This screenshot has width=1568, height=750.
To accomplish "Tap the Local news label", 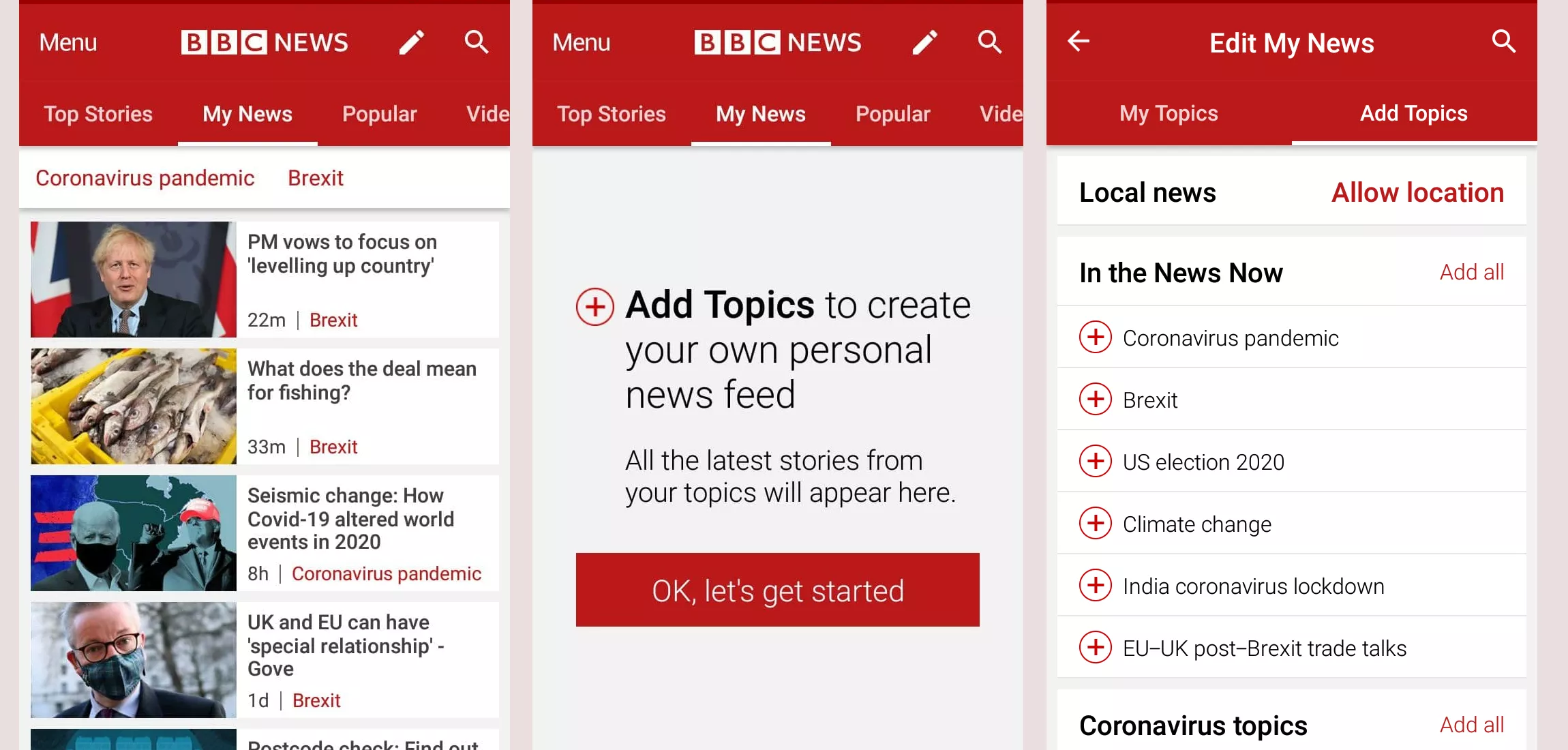I will (x=1147, y=192).
